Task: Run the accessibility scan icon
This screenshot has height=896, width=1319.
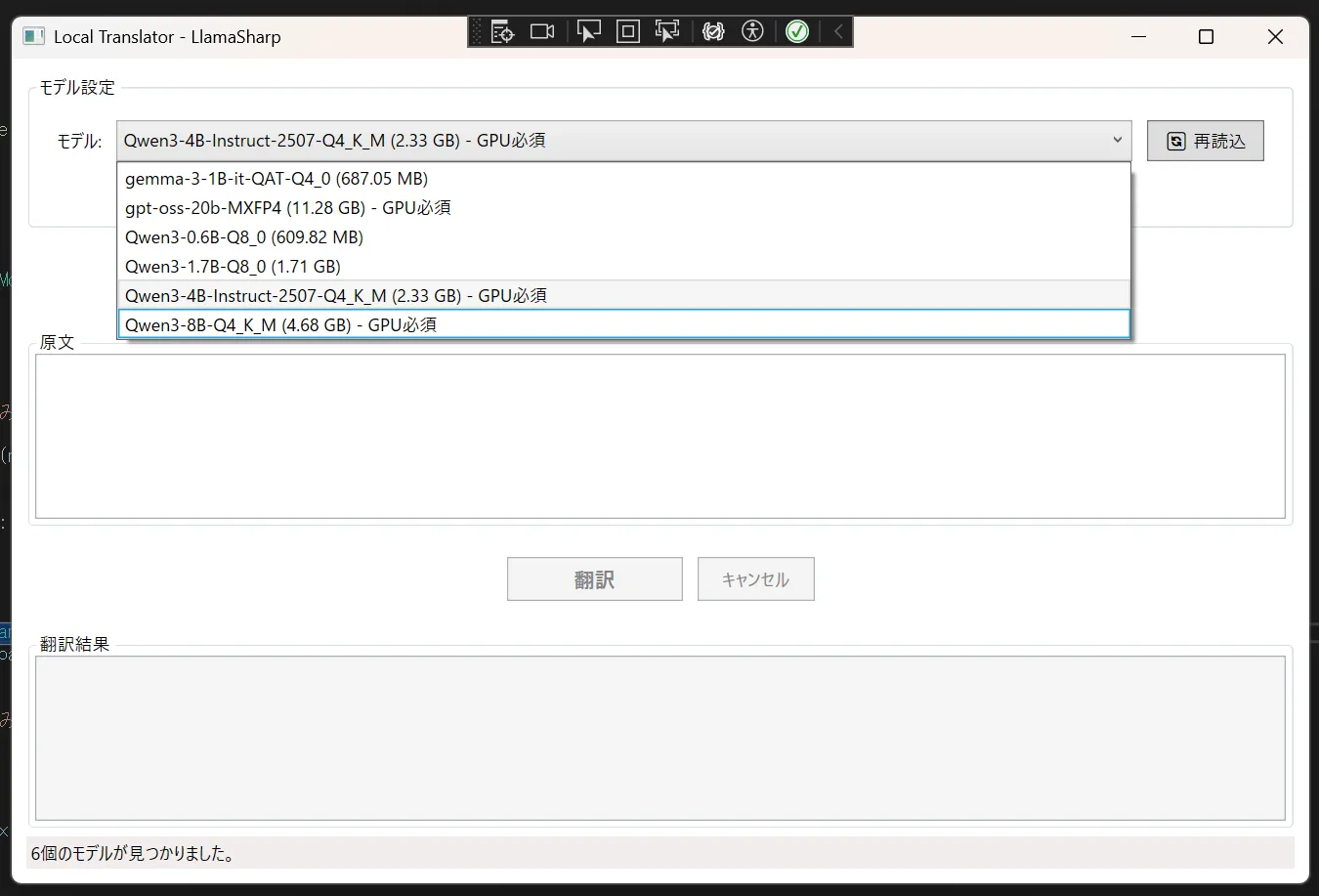Action: [752, 32]
